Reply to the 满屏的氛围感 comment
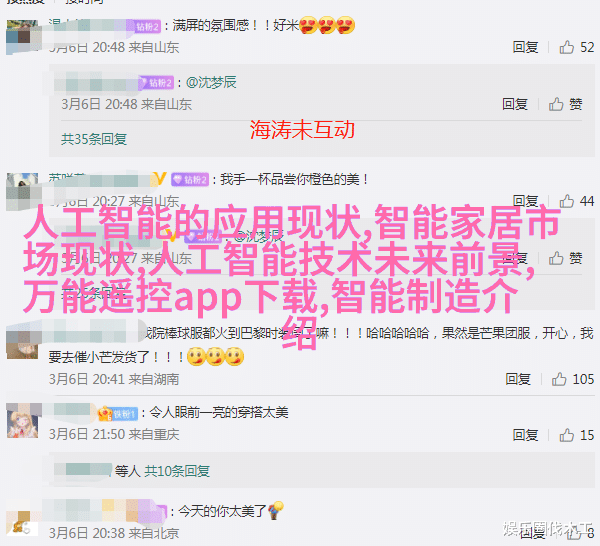The width and height of the screenshot is (600, 546). [x=525, y=47]
